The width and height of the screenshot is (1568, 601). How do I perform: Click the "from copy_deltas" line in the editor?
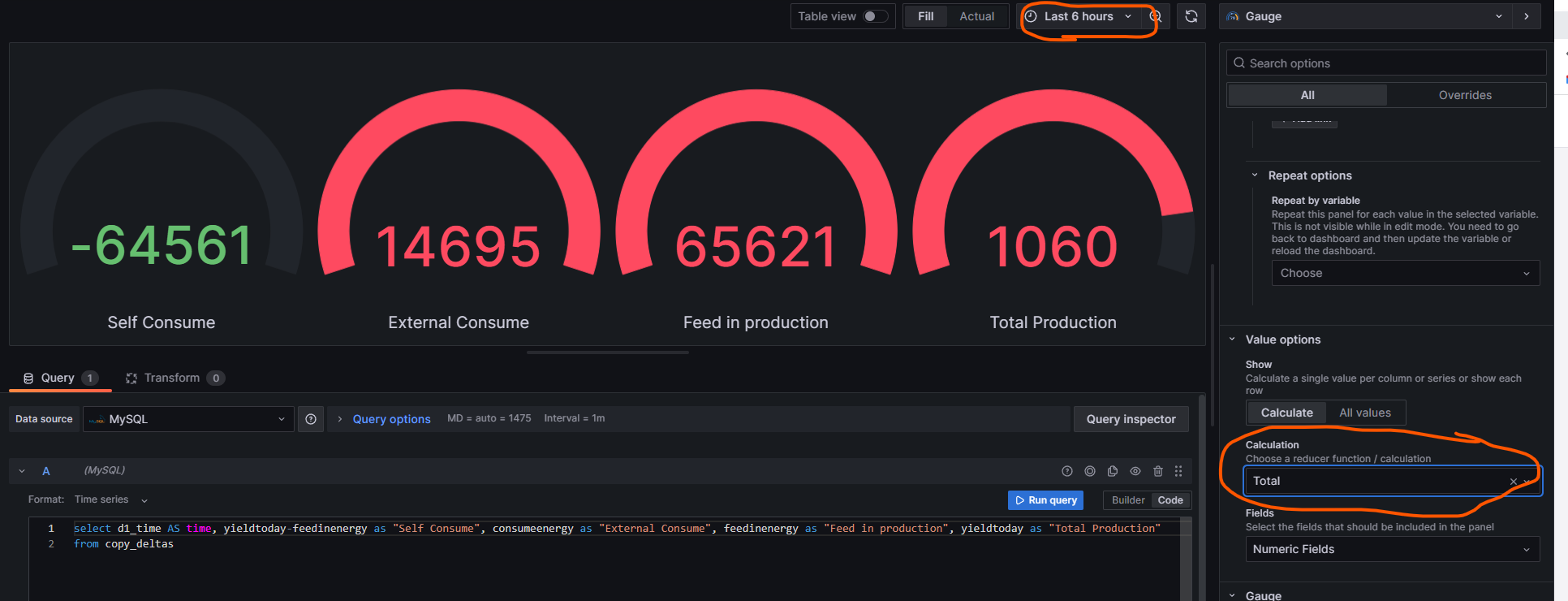click(123, 544)
